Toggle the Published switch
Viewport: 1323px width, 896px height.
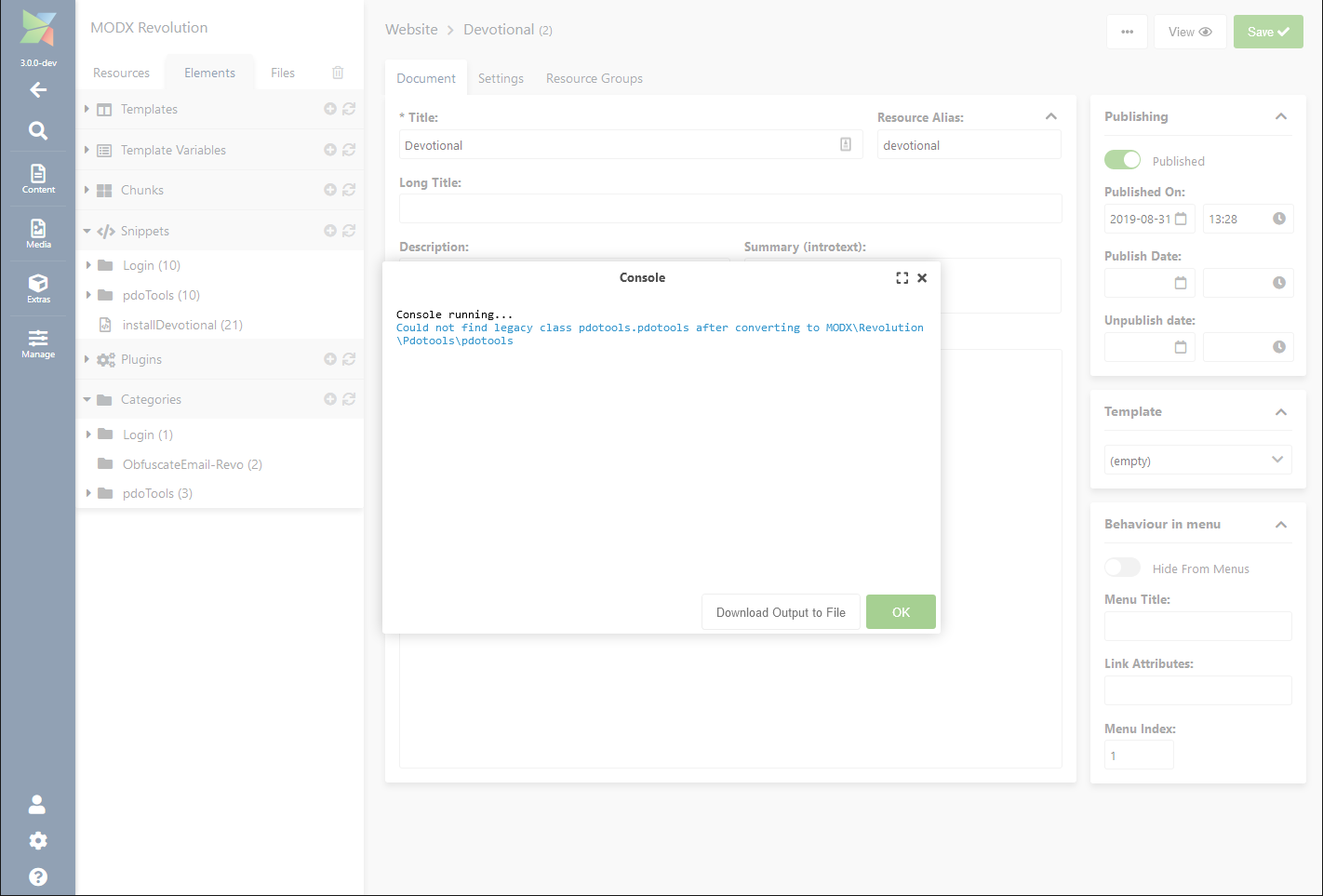(x=1122, y=160)
